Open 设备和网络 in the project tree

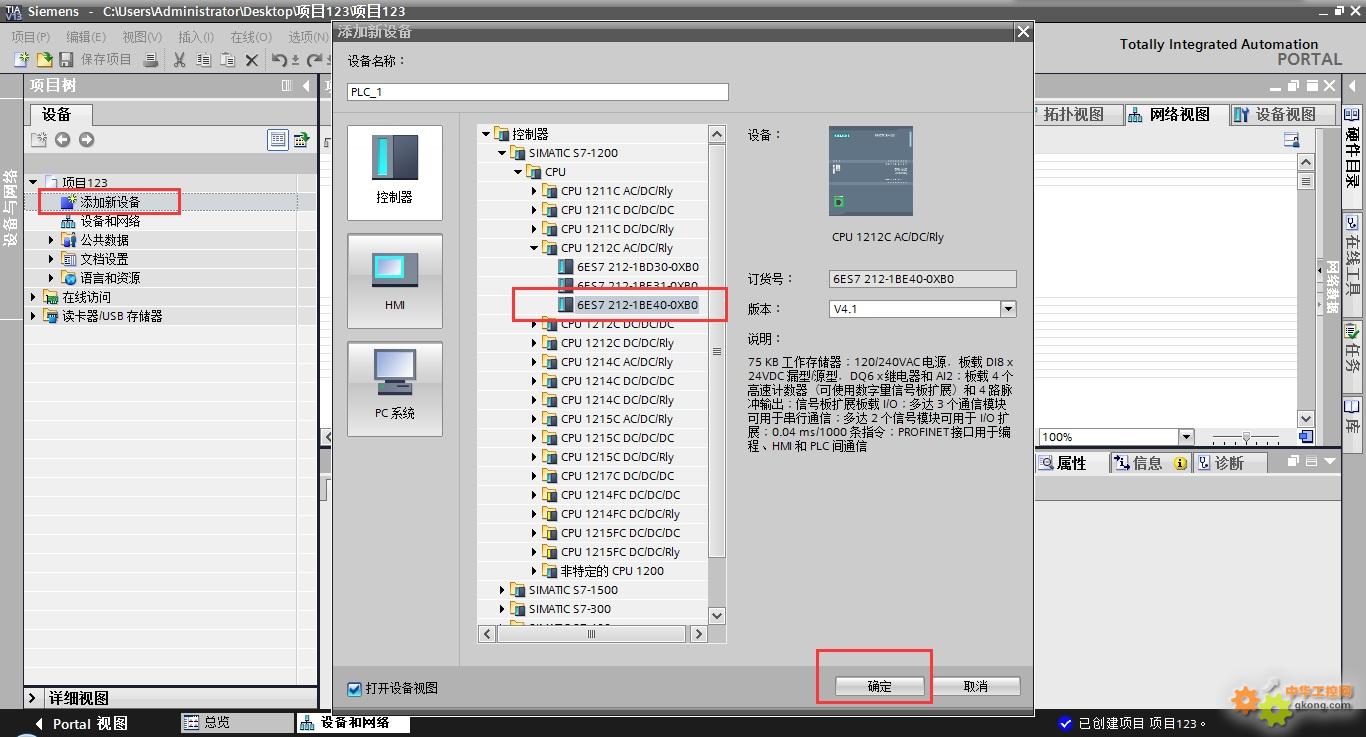110,221
